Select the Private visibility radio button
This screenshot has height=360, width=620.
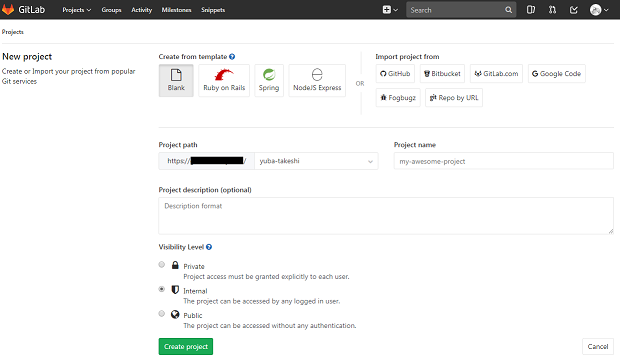(162, 264)
